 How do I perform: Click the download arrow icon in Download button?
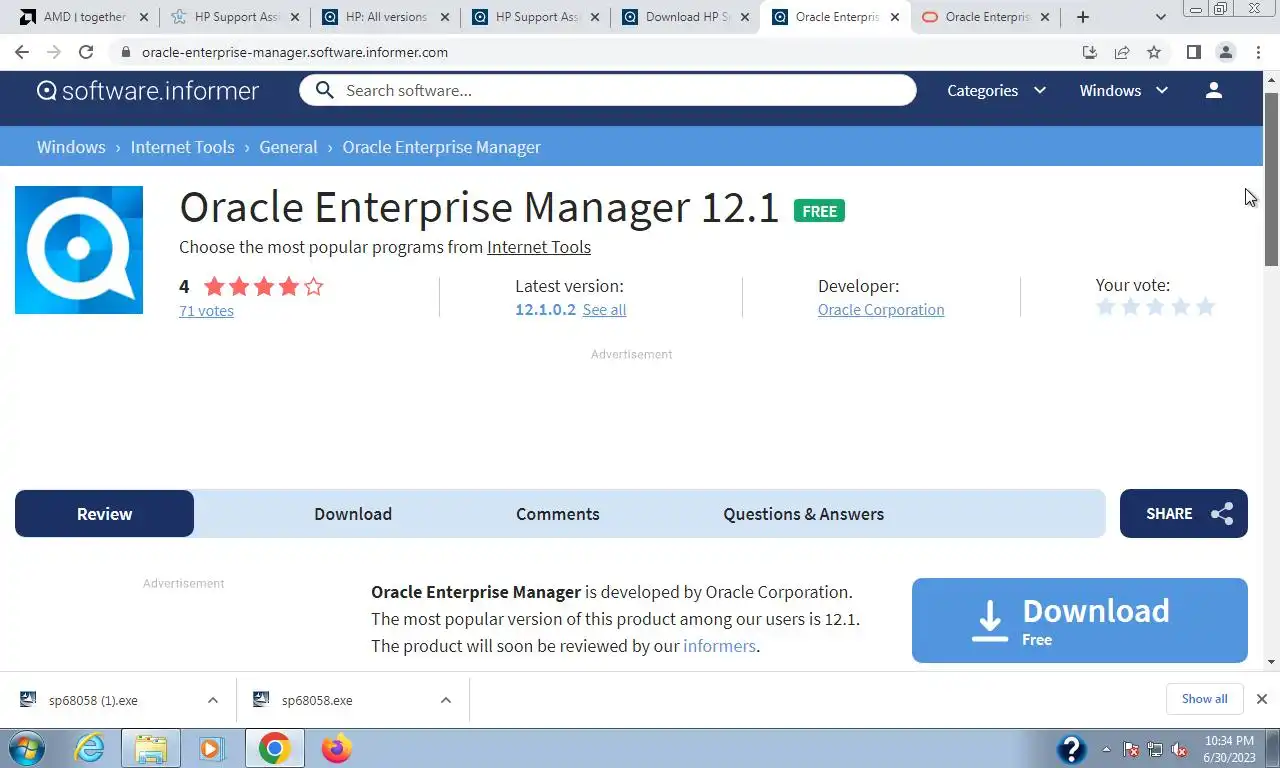(x=990, y=621)
